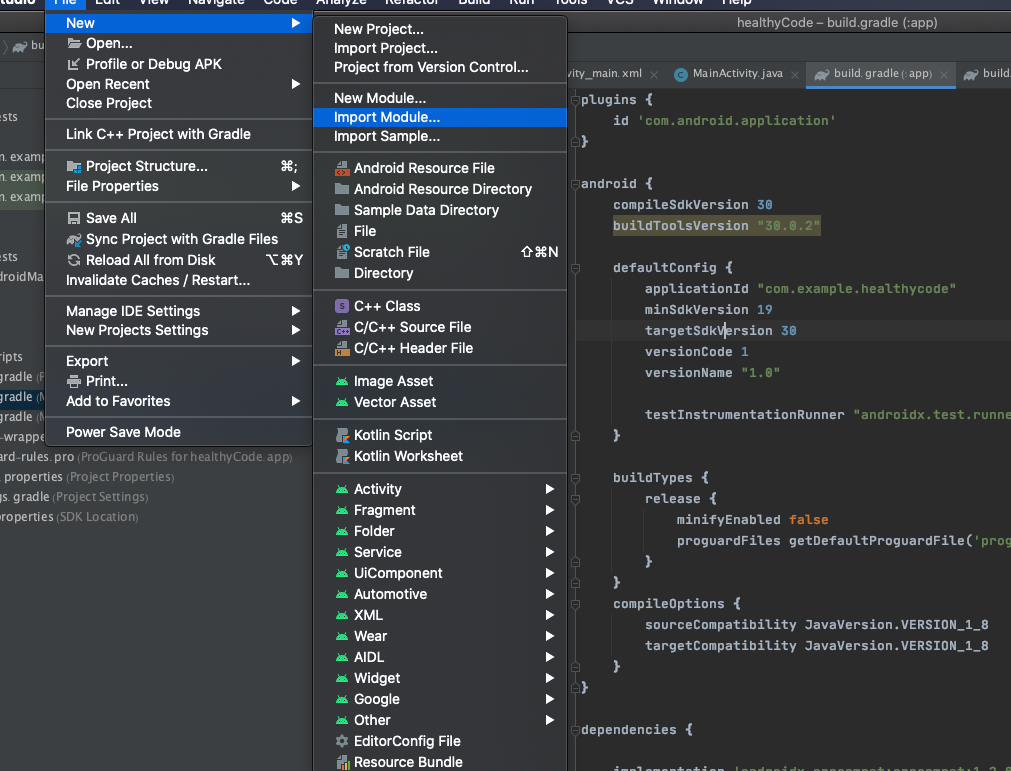Close the build.gradle (:app) tab

(944, 75)
